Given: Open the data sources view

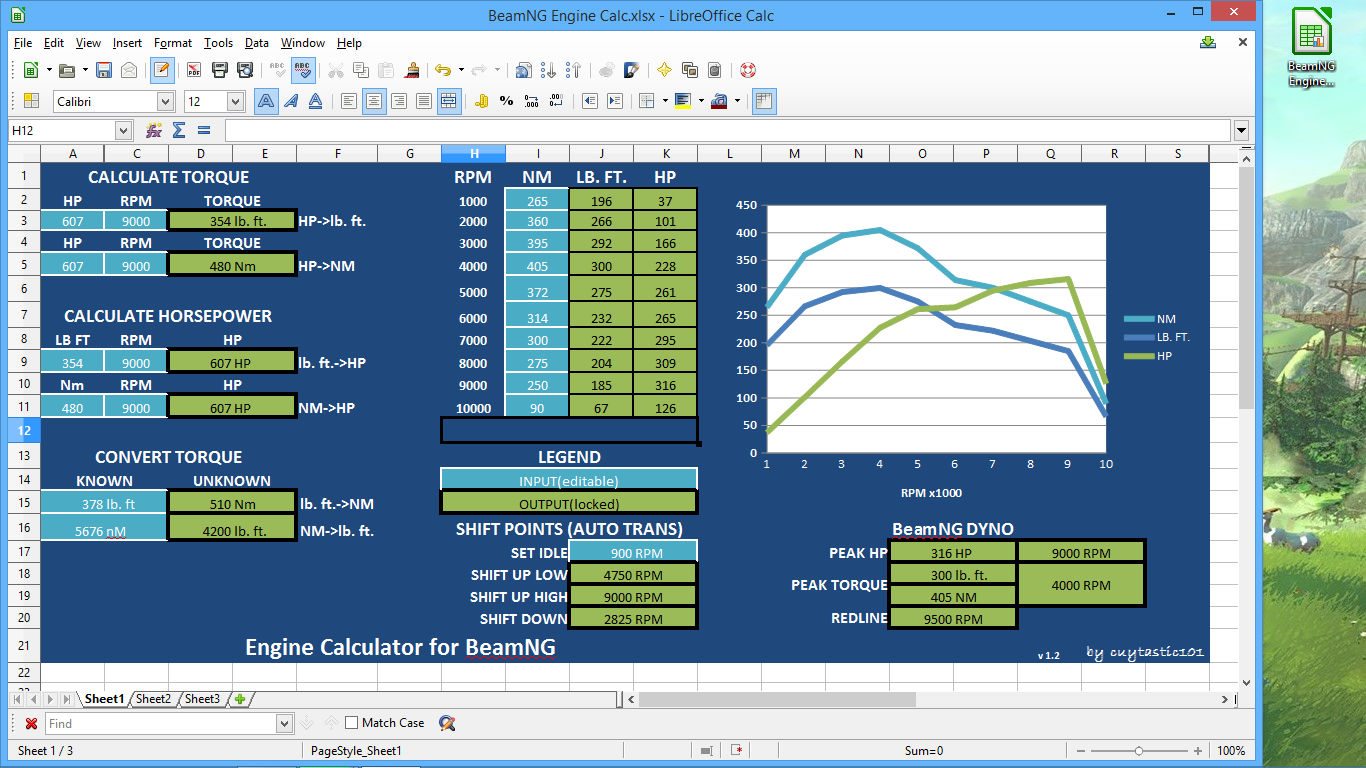Looking at the screenshot, I should [x=714, y=70].
